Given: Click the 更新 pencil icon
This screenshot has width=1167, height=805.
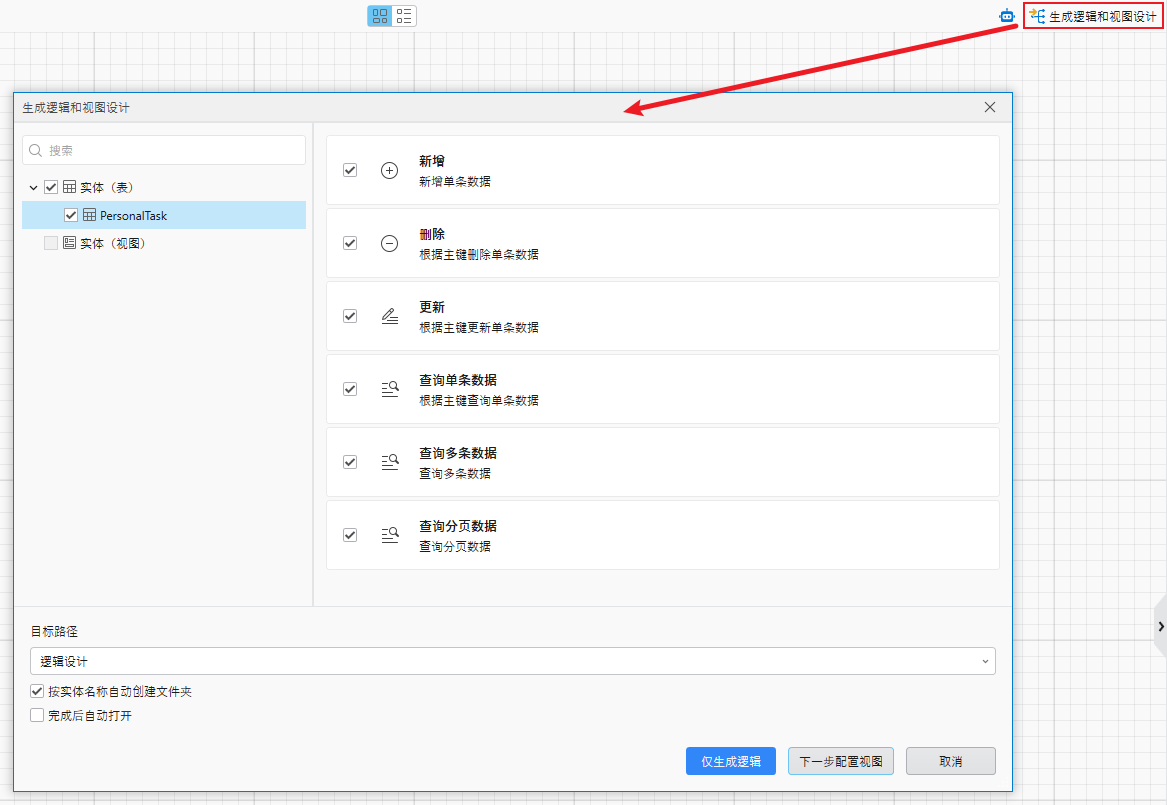Looking at the screenshot, I should (x=389, y=316).
